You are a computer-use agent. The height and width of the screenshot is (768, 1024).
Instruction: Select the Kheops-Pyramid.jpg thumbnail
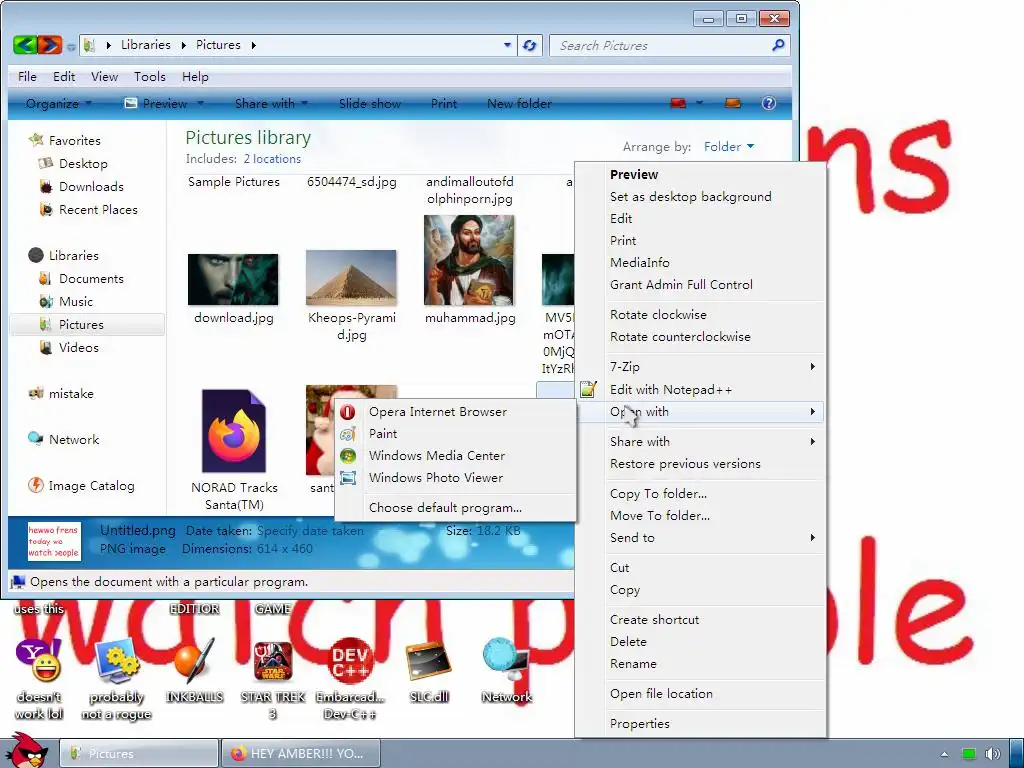351,278
